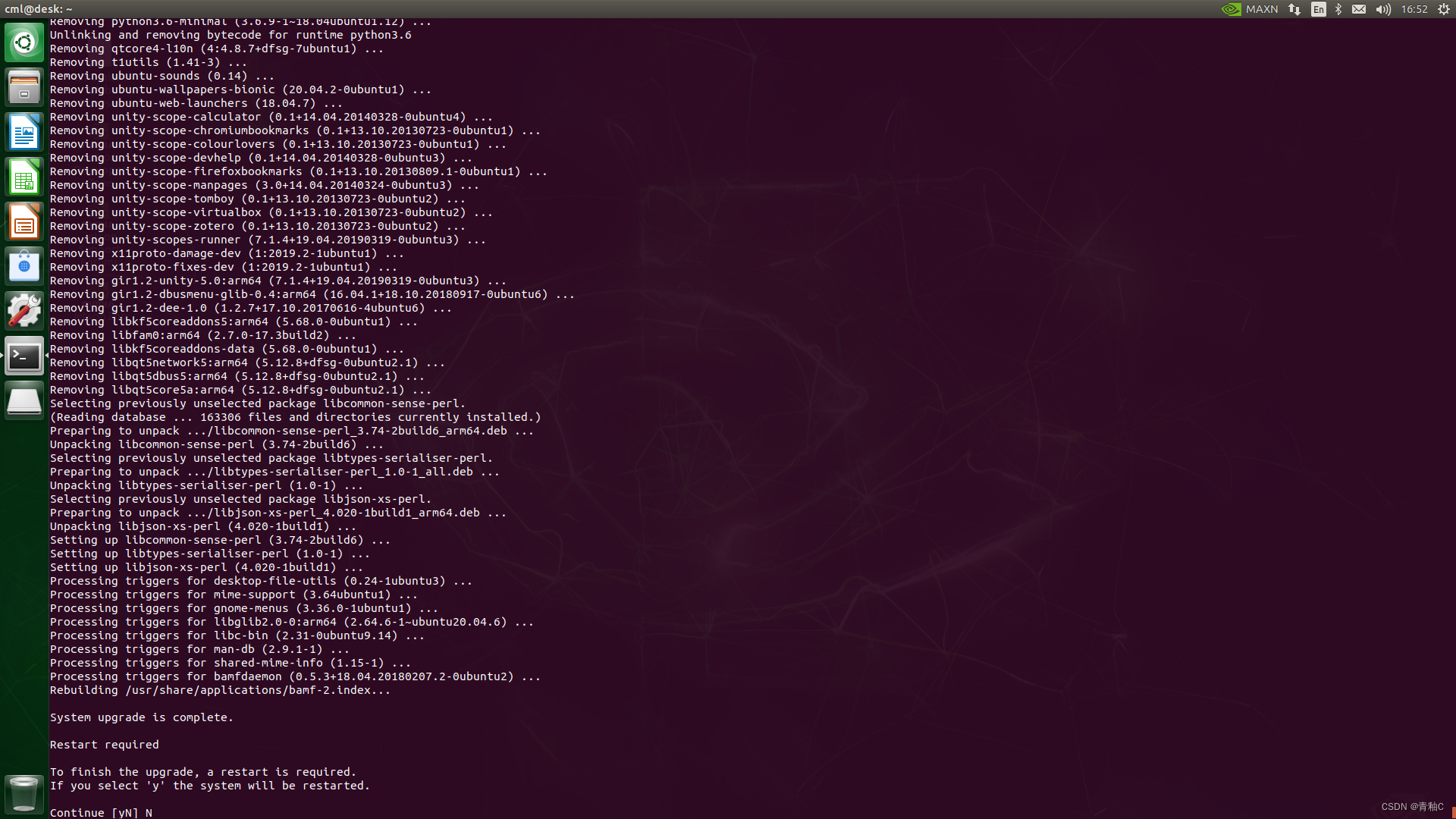The height and width of the screenshot is (819, 1456).
Task: Click 'Processing triggers for mime-support' line
Action: (x=234, y=595)
